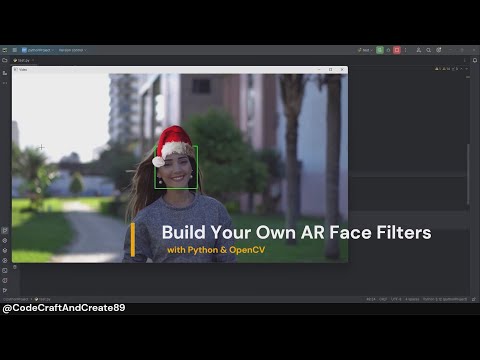Viewport: 480px width, 360px height.
Task: Close the test.py editor tab
Action: 33,60
